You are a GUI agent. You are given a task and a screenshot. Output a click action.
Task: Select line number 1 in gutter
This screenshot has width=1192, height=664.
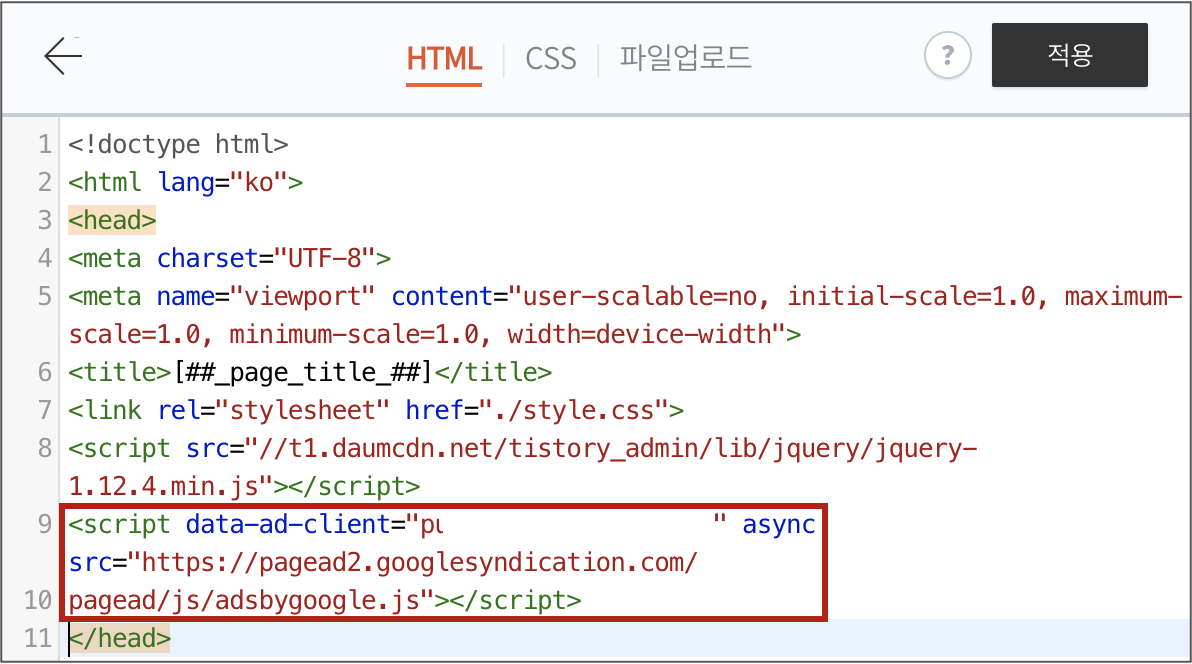[x=45, y=145]
